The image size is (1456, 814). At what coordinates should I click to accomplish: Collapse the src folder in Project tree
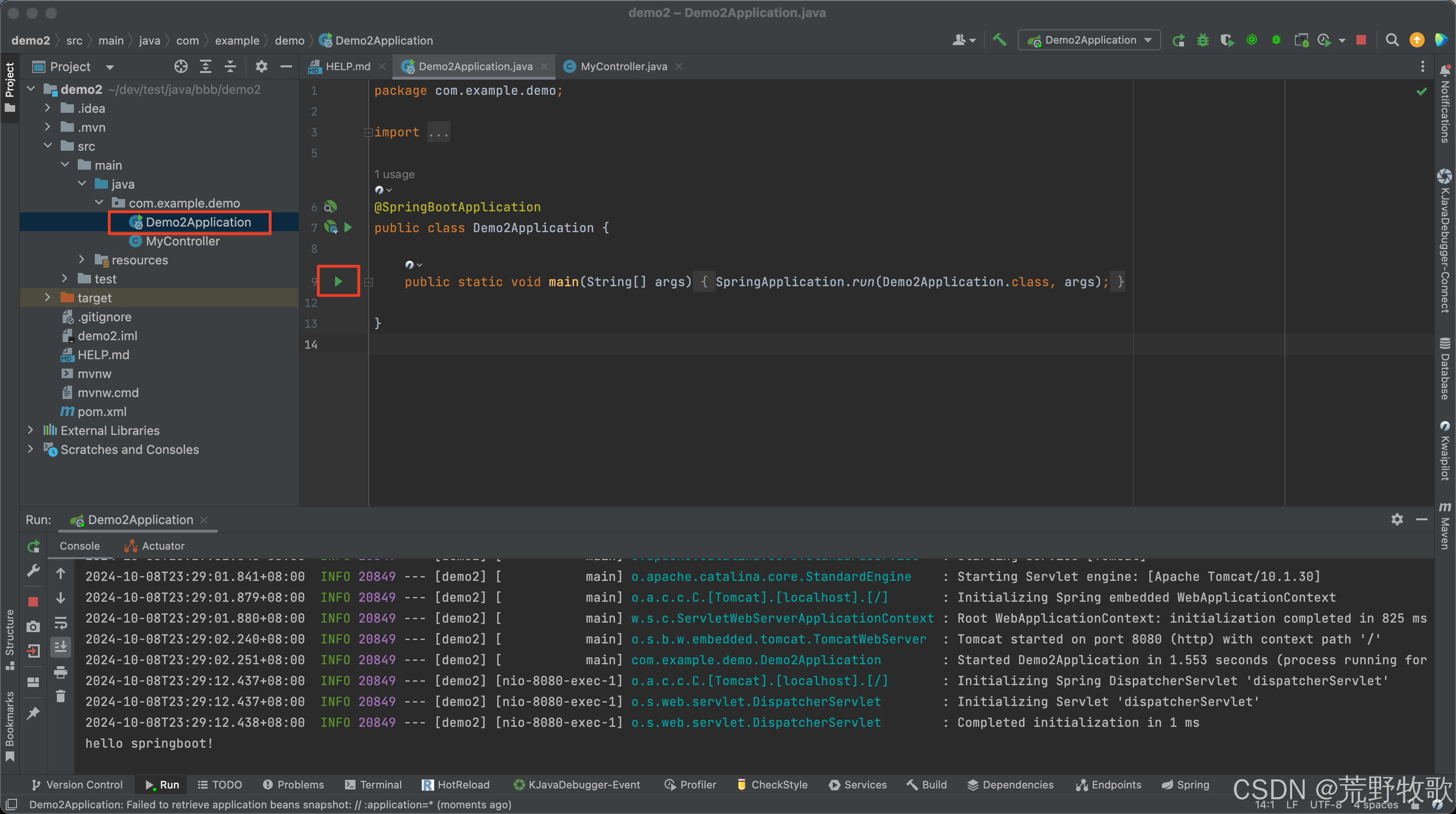click(x=48, y=146)
